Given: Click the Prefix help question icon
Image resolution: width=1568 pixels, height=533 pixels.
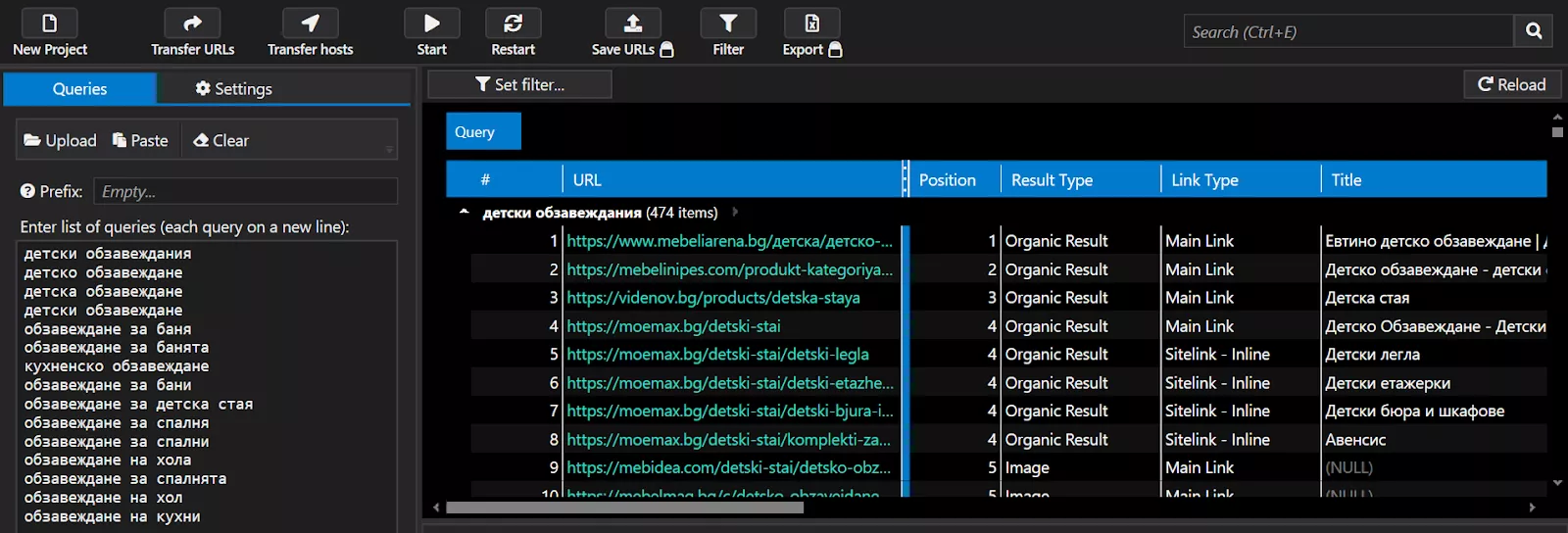Looking at the screenshot, I should 27,191.
